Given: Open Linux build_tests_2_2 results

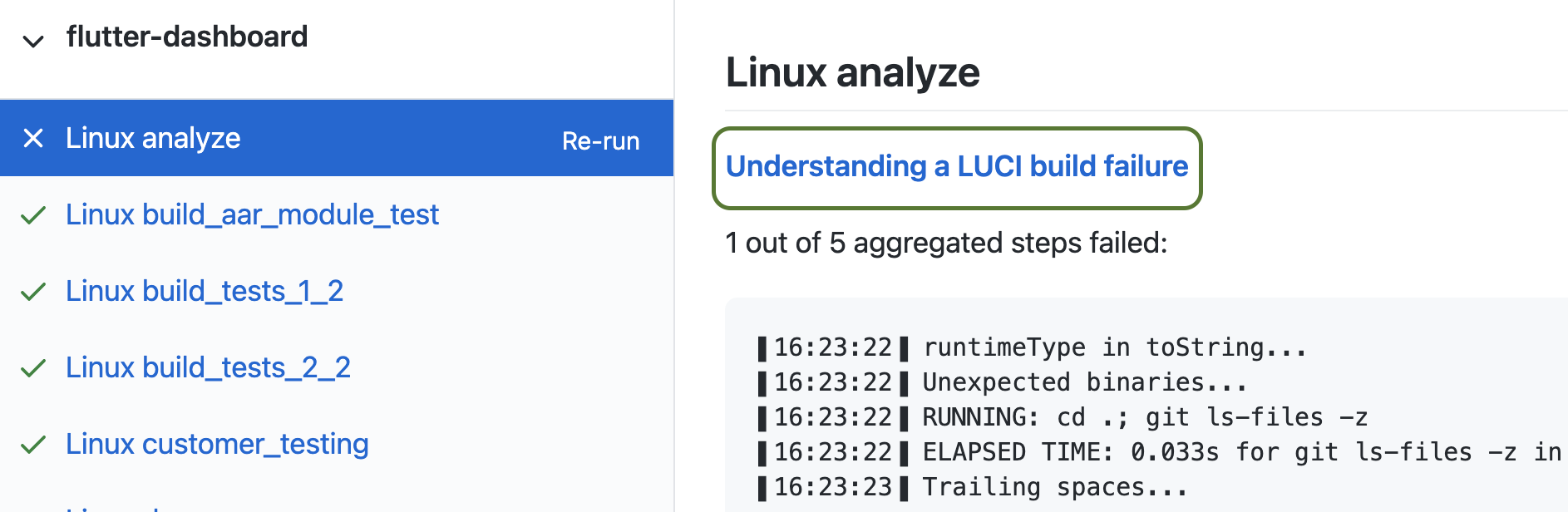Looking at the screenshot, I should click(x=209, y=367).
